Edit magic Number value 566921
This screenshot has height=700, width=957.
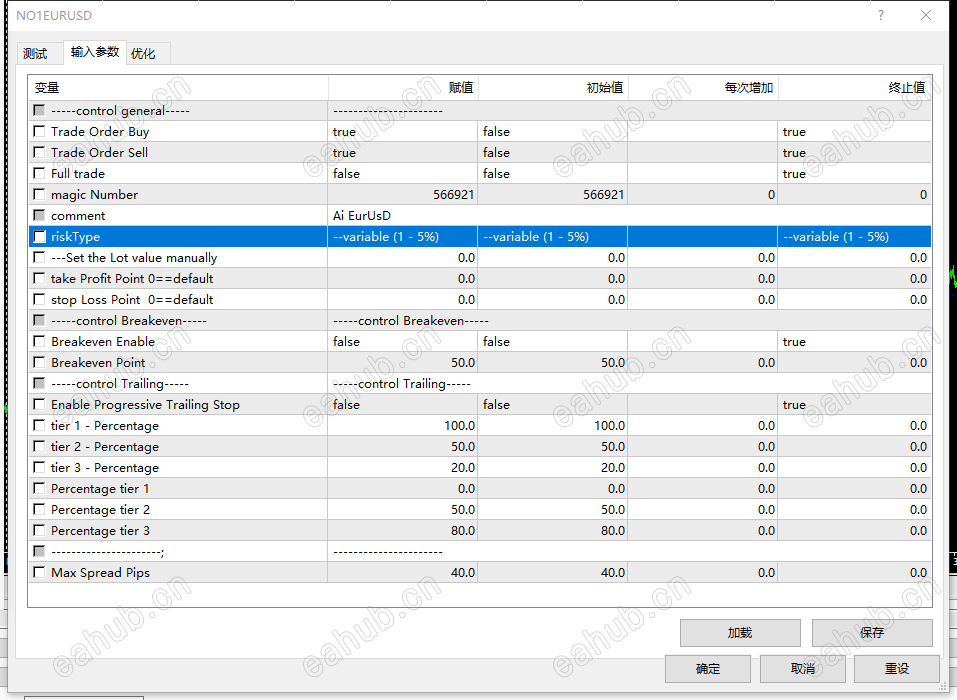click(402, 195)
